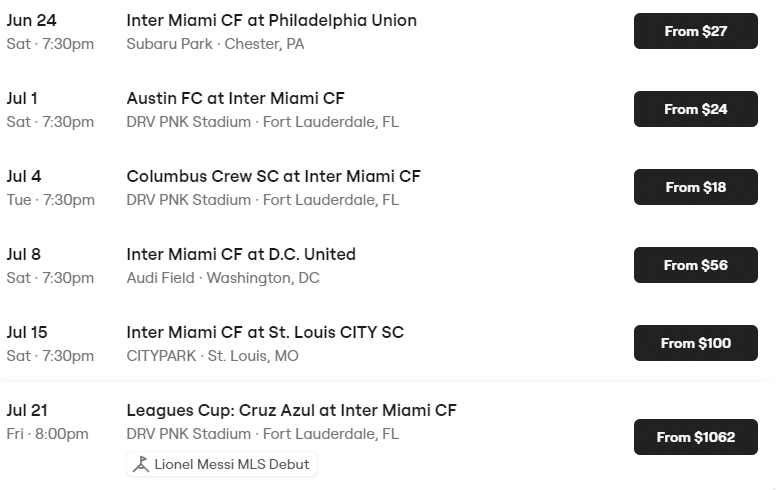Open Inter Miami at St. Louis CITY SC
776x490 pixels.
pyautogui.click(x=265, y=332)
